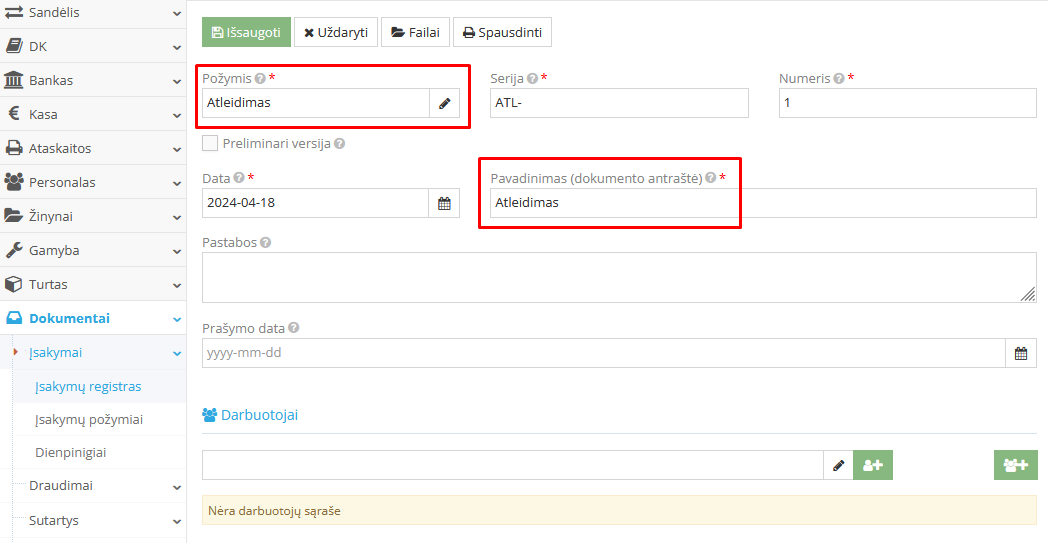Open Dienpinigiai in the sidebar
1048x543 pixels.
tap(70, 452)
